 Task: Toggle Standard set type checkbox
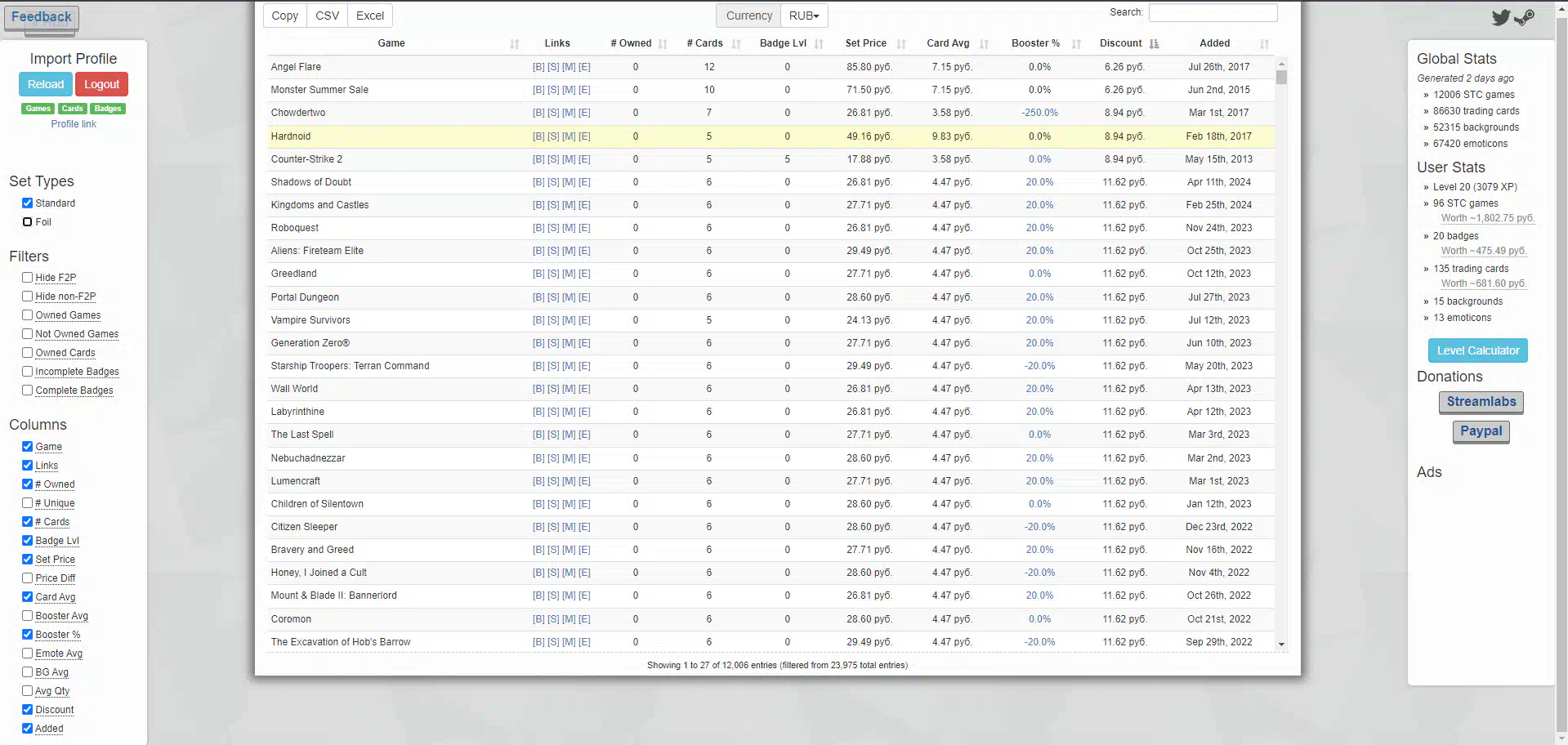[27, 203]
